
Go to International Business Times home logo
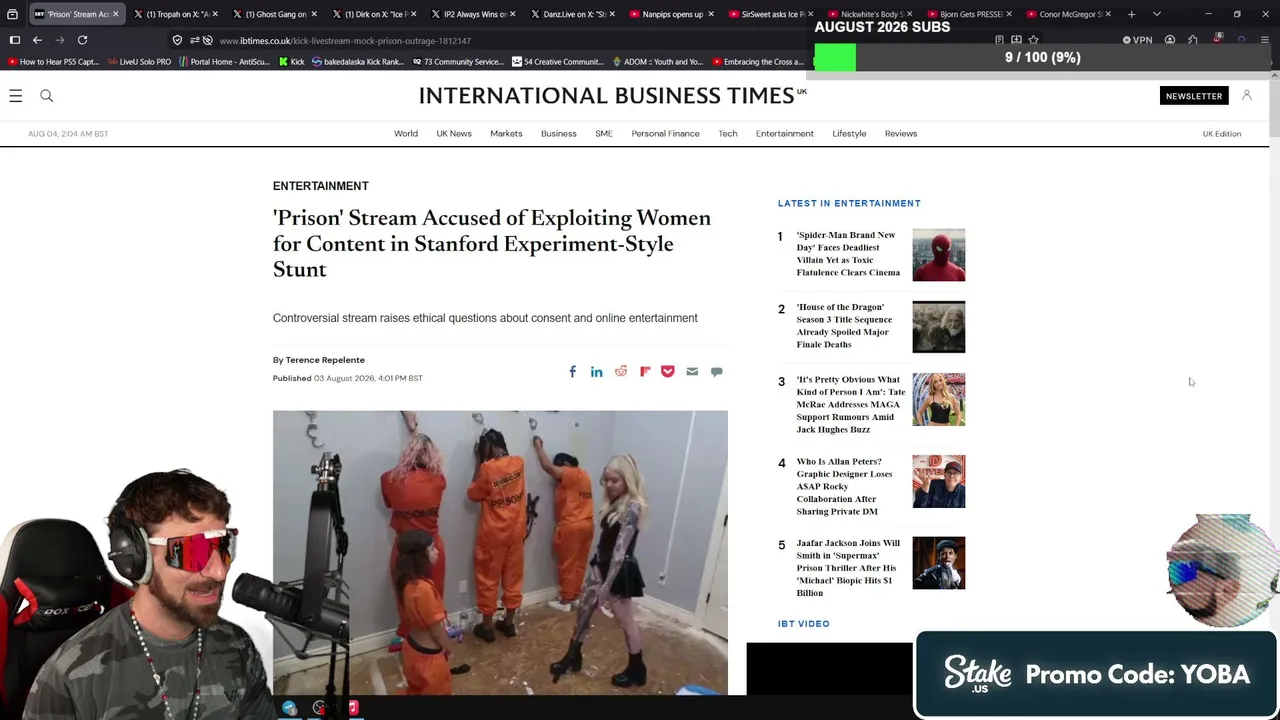click(x=612, y=96)
